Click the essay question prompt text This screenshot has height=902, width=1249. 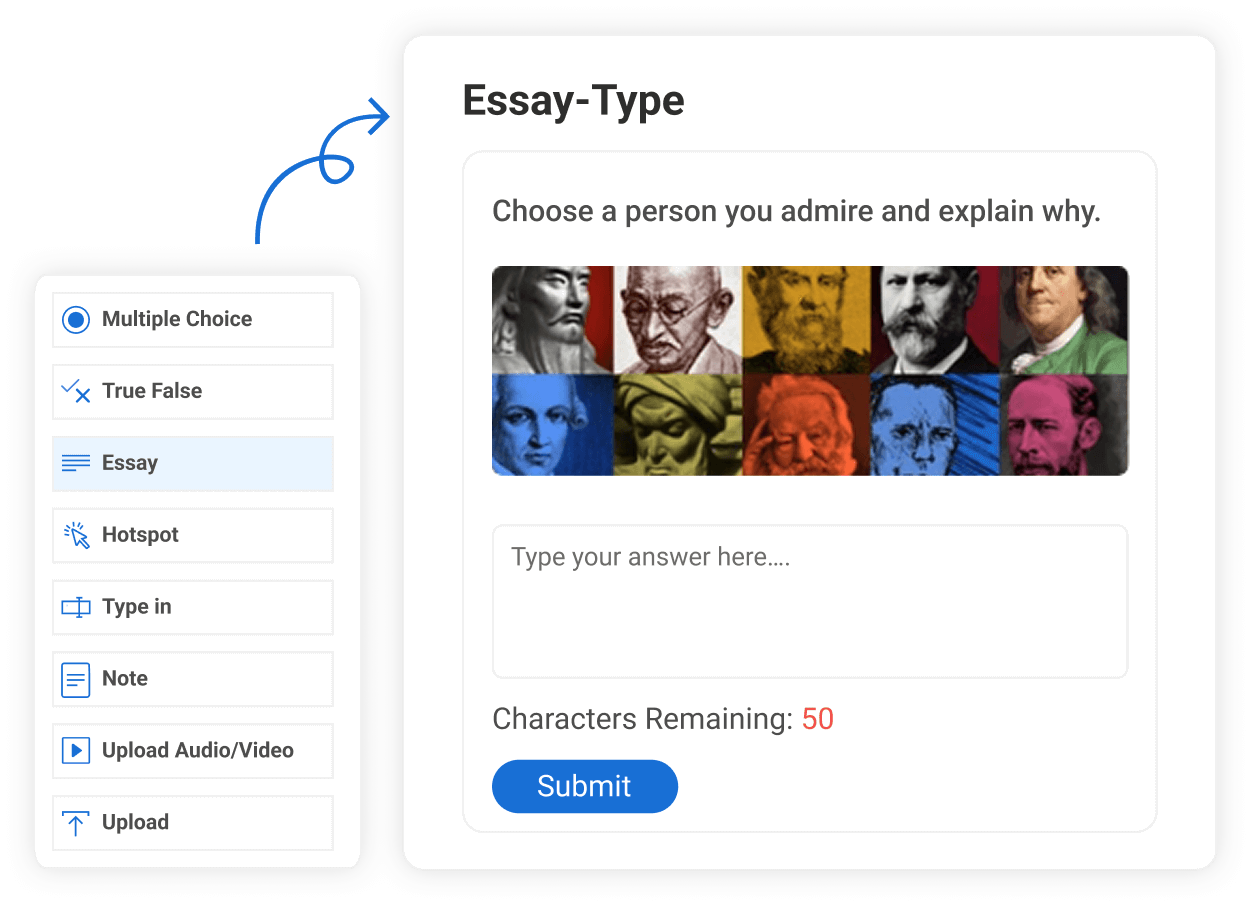tap(796, 212)
